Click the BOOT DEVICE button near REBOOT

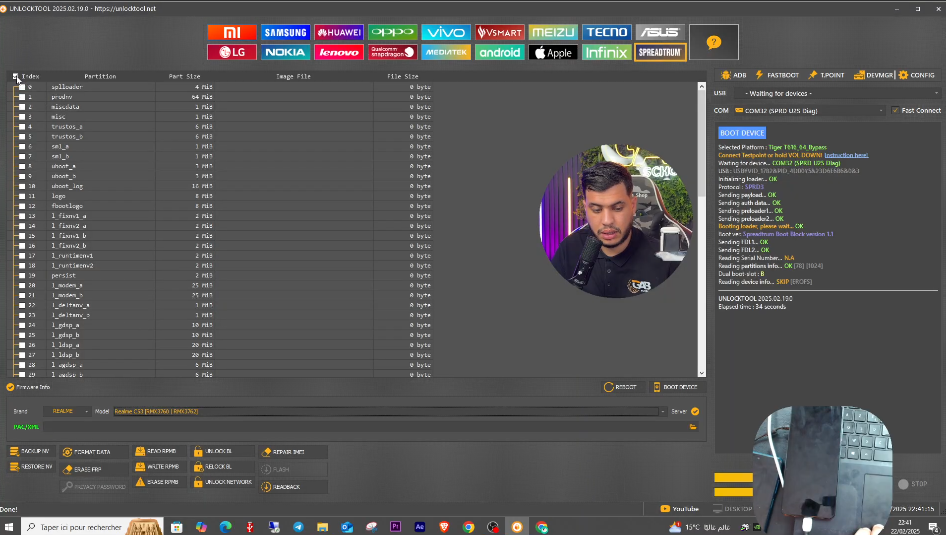[x=676, y=387]
